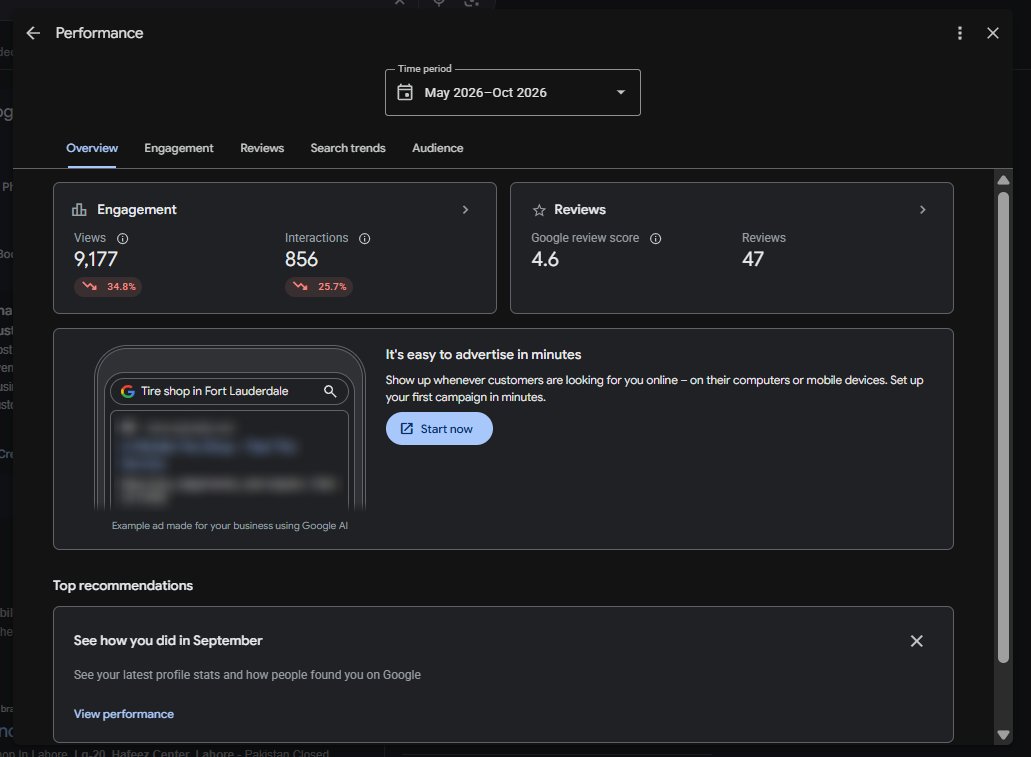
Task: Go back using the arrow beside Performance
Action: click(x=33, y=33)
